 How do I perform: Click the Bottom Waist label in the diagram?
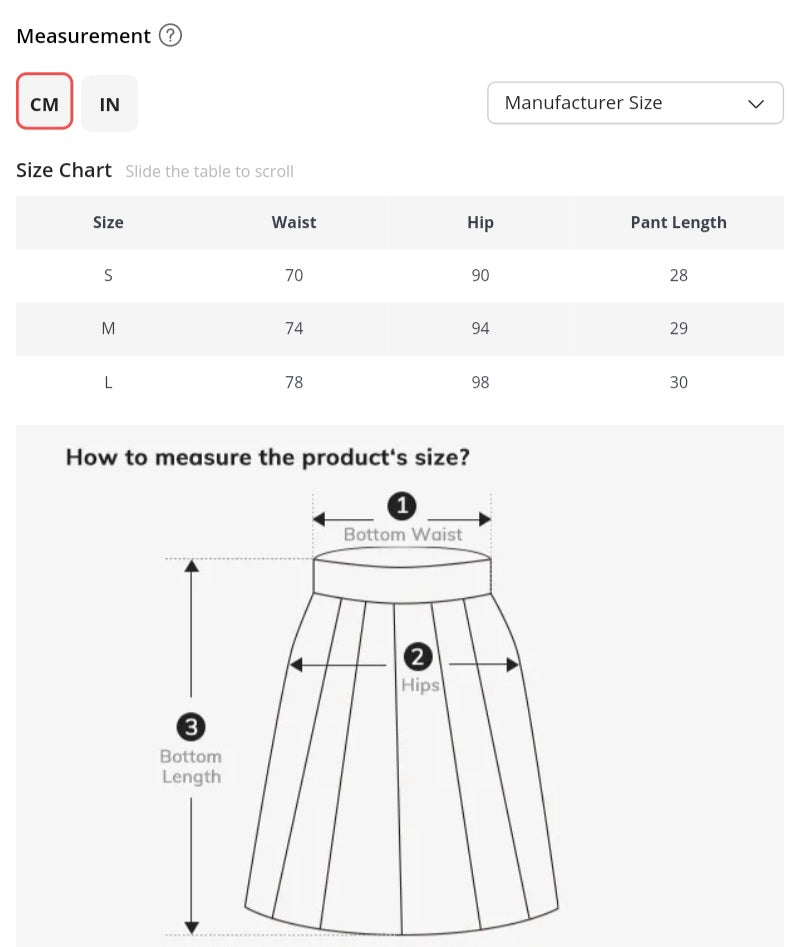(403, 534)
